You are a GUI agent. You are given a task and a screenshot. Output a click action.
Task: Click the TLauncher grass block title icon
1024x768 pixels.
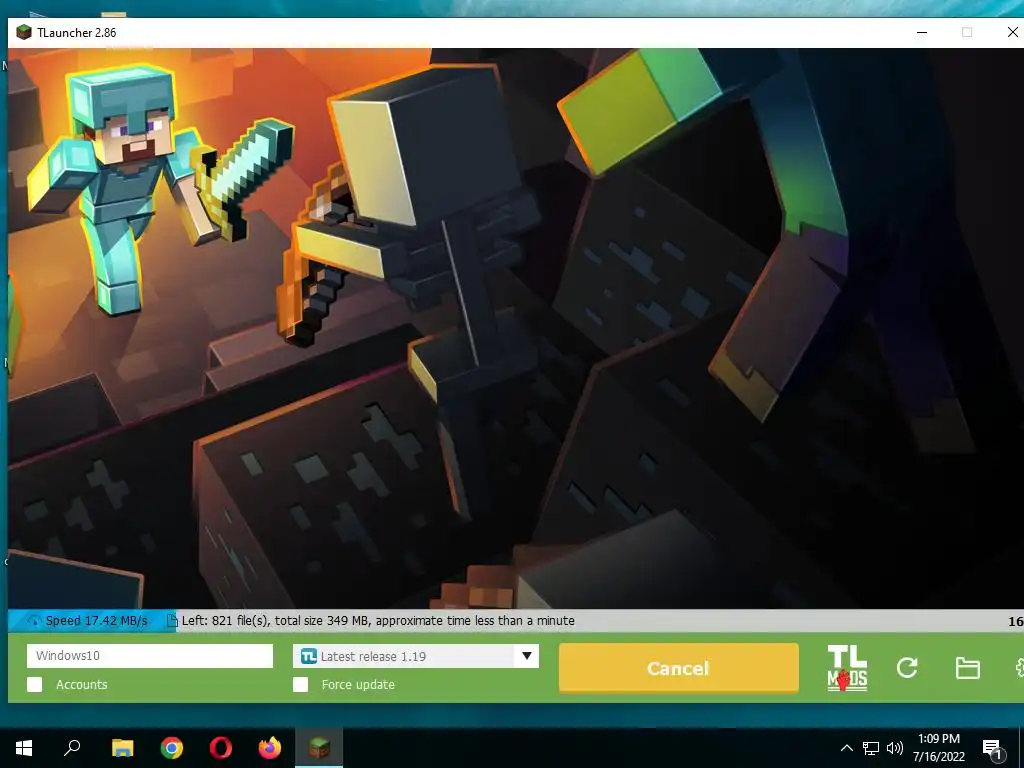24,32
